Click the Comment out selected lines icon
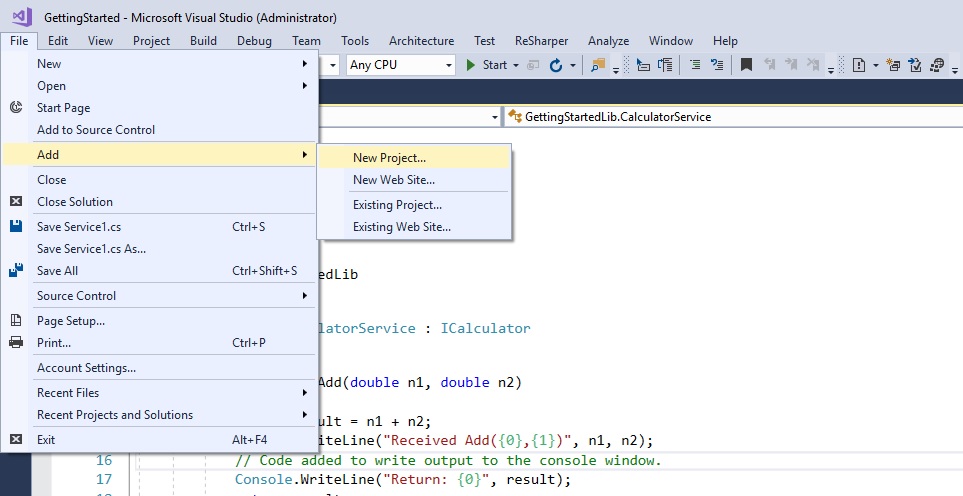The image size is (963, 496). point(695,65)
